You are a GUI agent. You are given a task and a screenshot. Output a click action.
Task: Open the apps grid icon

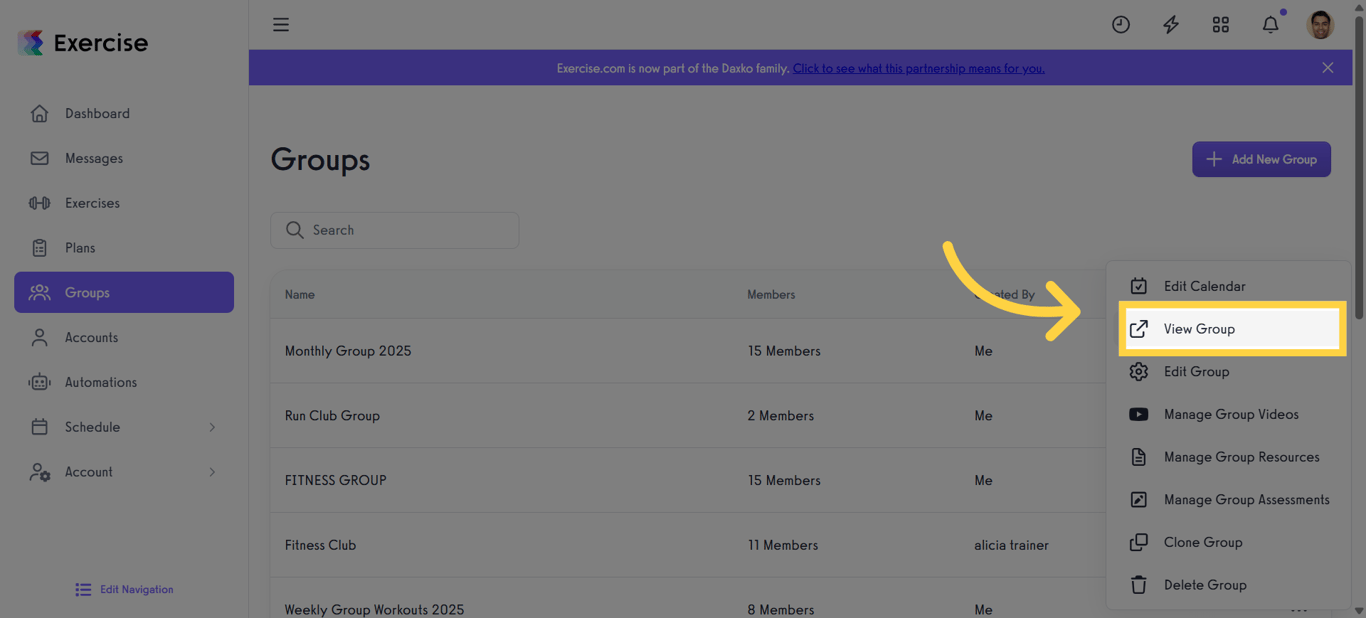(1221, 25)
